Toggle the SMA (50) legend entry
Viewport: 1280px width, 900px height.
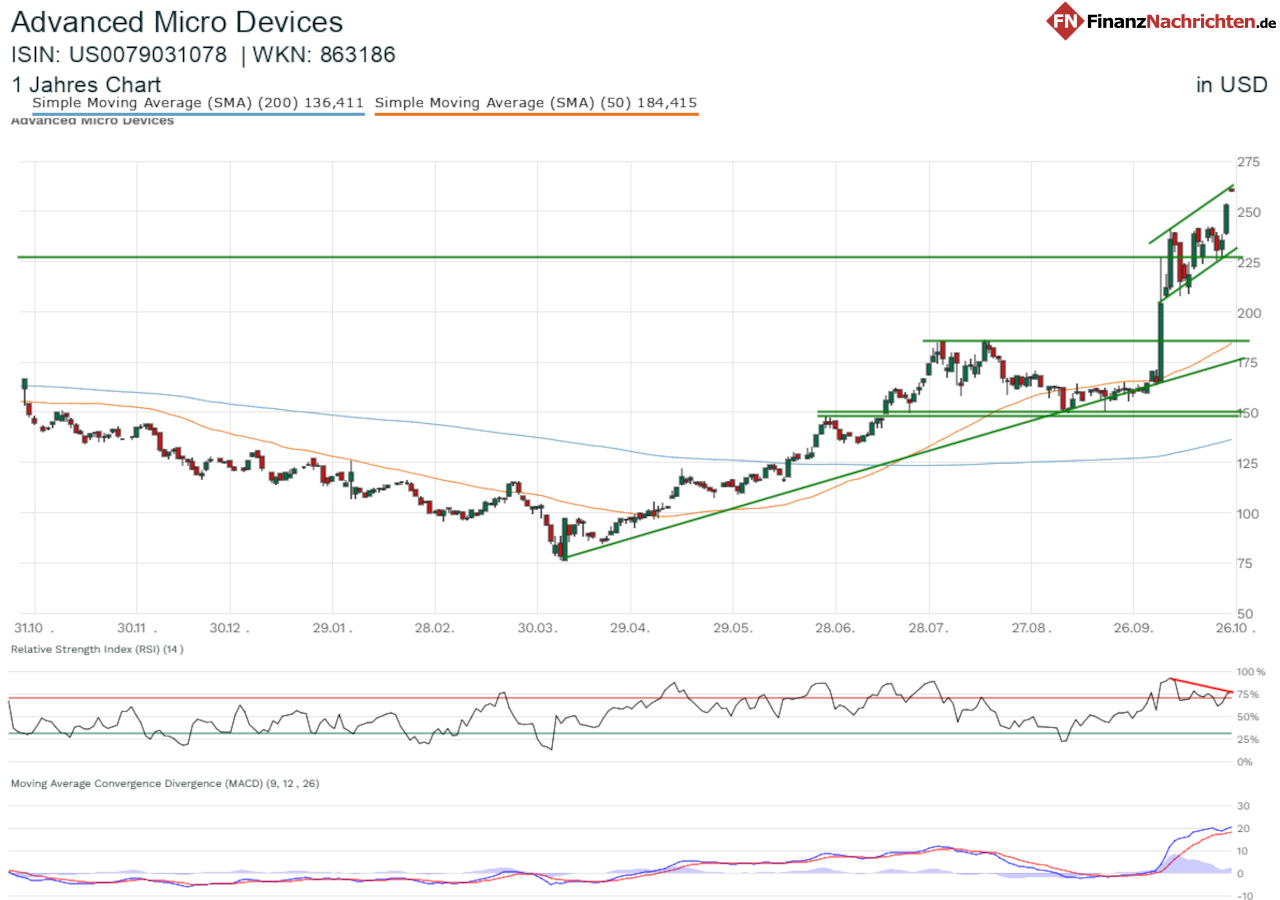point(536,102)
